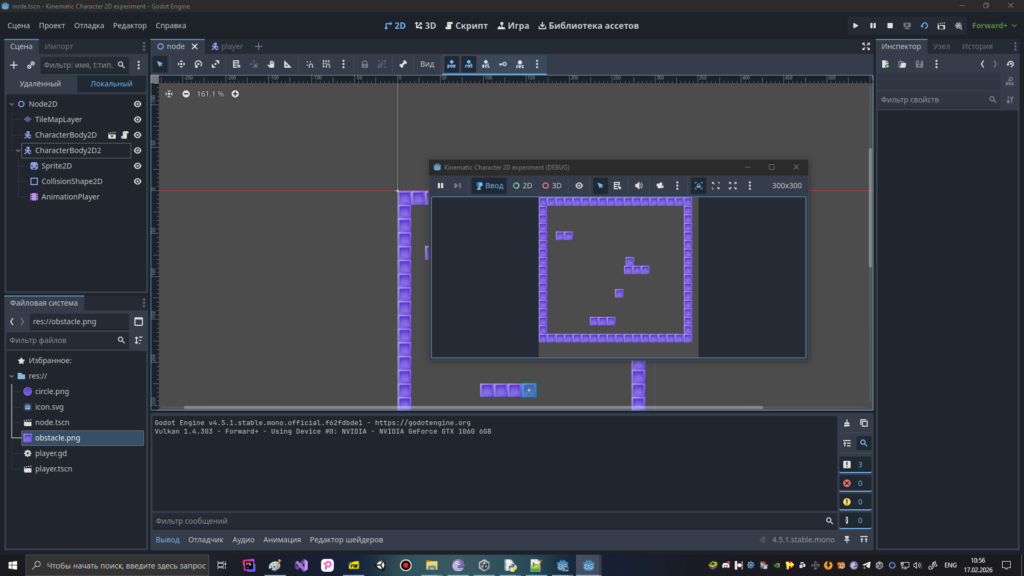Toggle file system split view icon

pyautogui.click(x=138, y=321)
